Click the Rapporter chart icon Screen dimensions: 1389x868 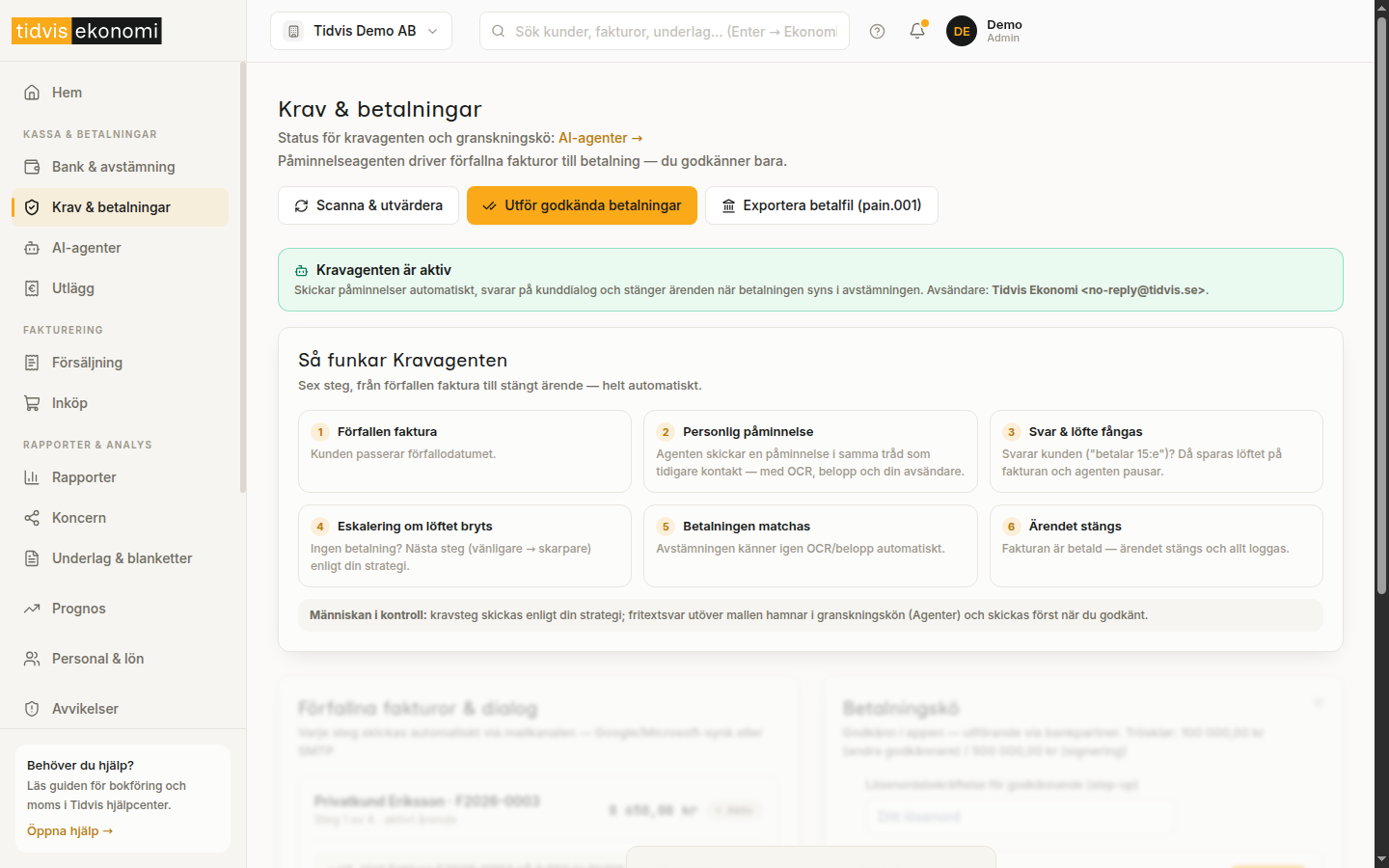point(32,477)
